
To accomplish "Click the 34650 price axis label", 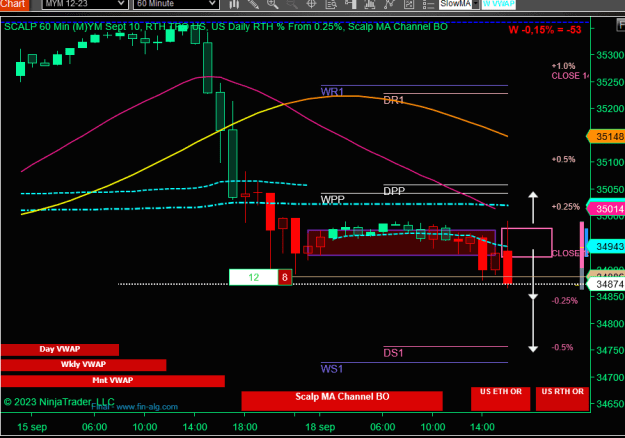I will pos(610,404).
